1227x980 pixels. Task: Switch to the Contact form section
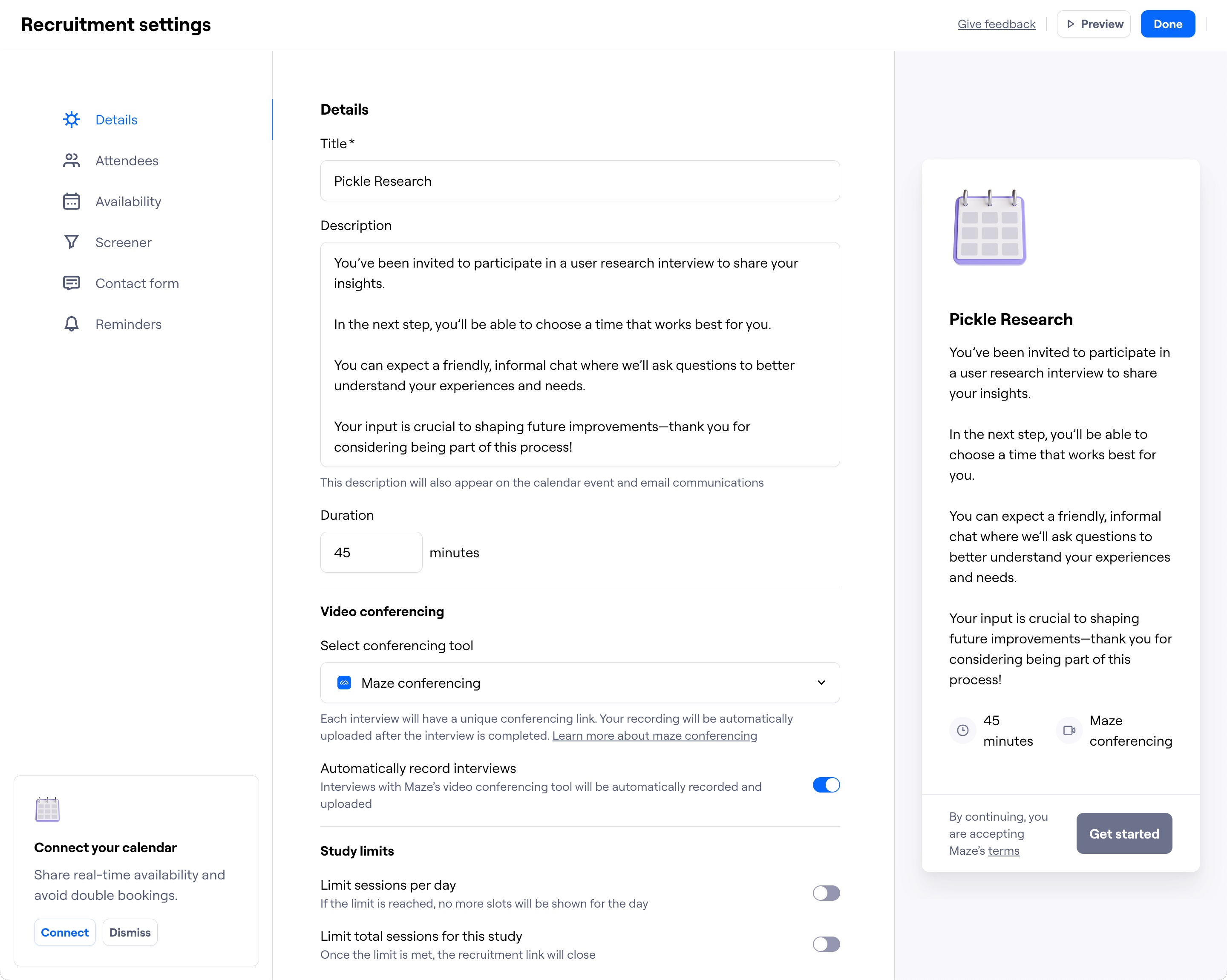pyautogui.click(x=137, y=283)
